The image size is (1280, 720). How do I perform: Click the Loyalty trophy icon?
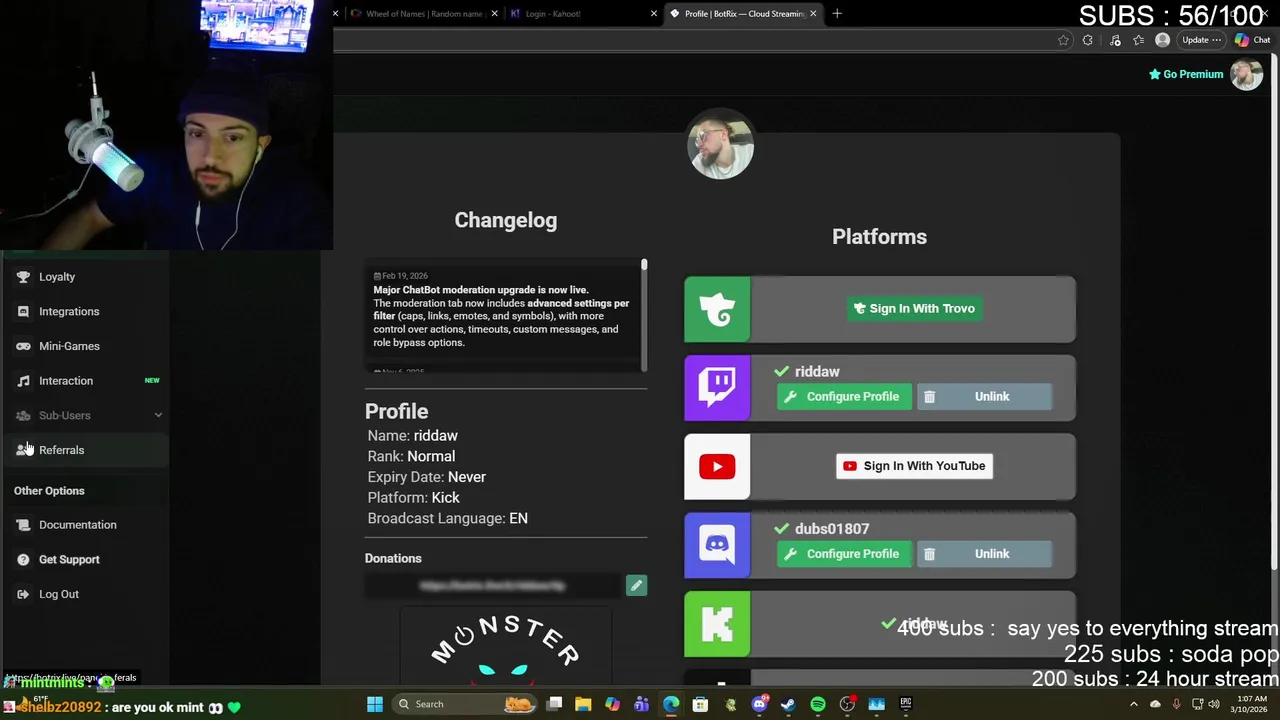coord(23,277)
